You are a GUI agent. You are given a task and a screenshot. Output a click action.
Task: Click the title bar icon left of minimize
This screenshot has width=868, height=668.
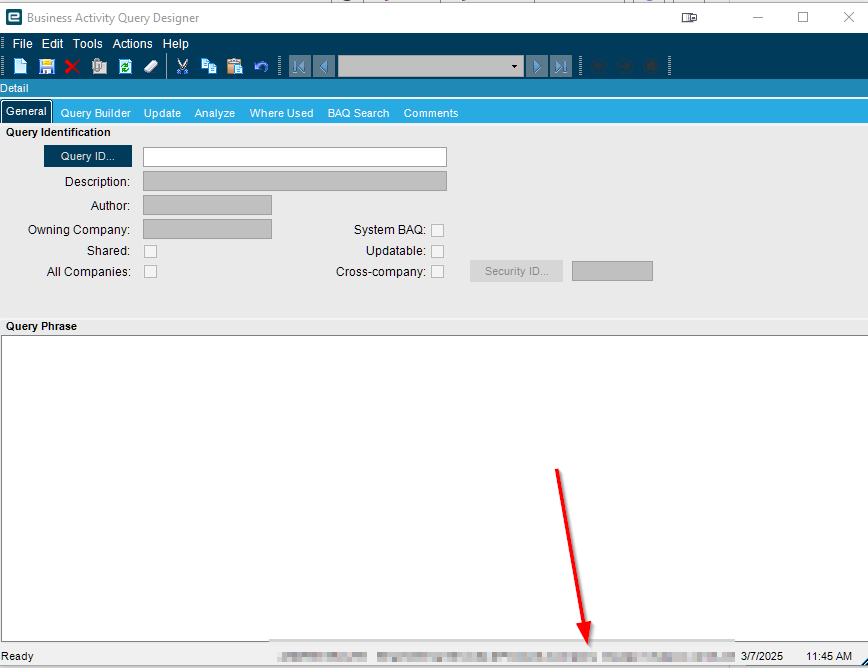click(689, 18)
